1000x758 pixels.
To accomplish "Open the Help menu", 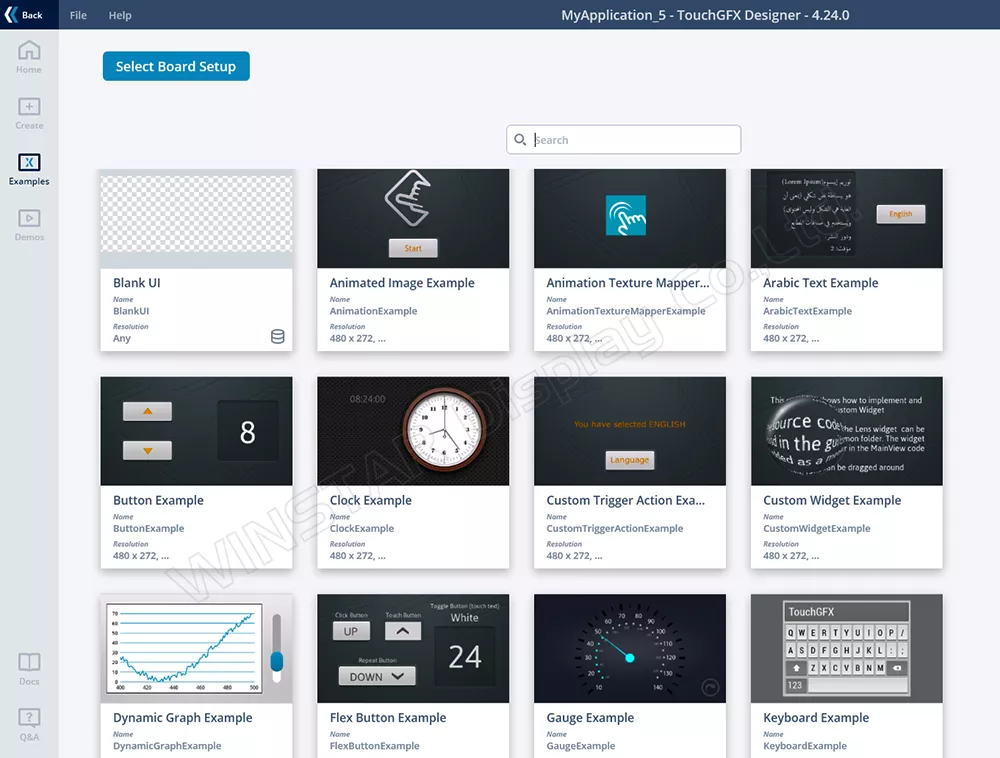I will pos(120,15).
